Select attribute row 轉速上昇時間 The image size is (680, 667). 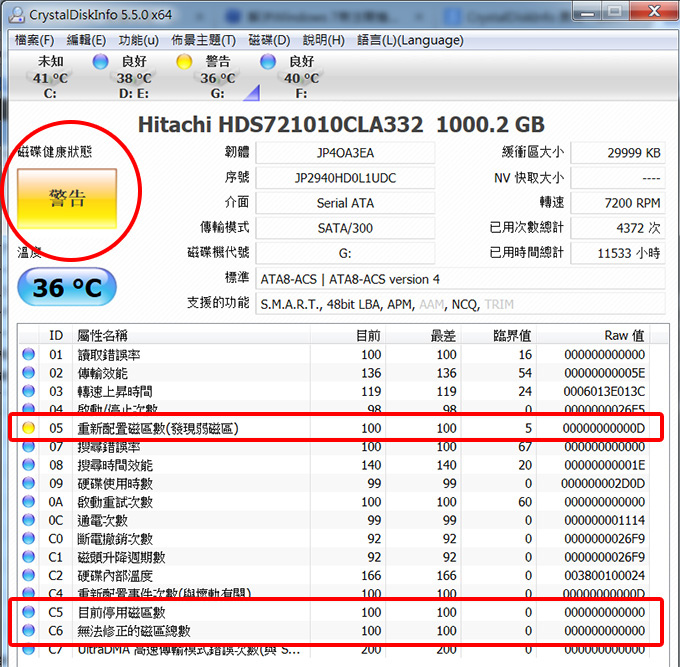334,391
